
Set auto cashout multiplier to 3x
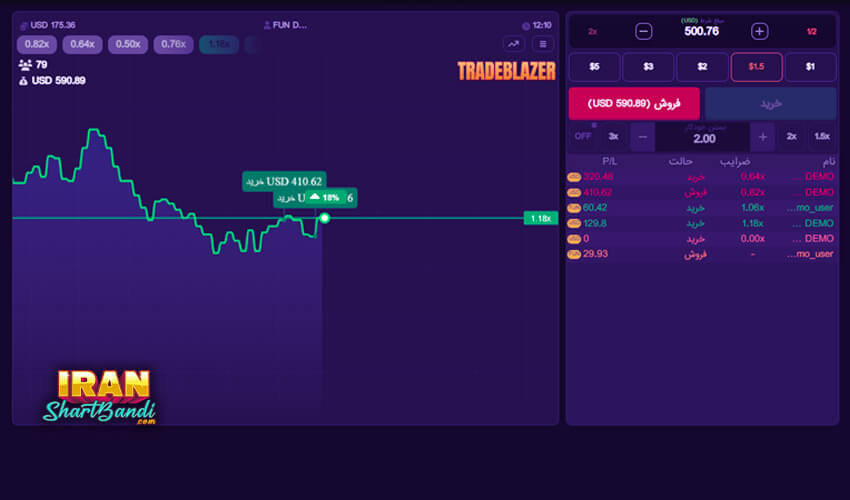(x=613, y=136)
